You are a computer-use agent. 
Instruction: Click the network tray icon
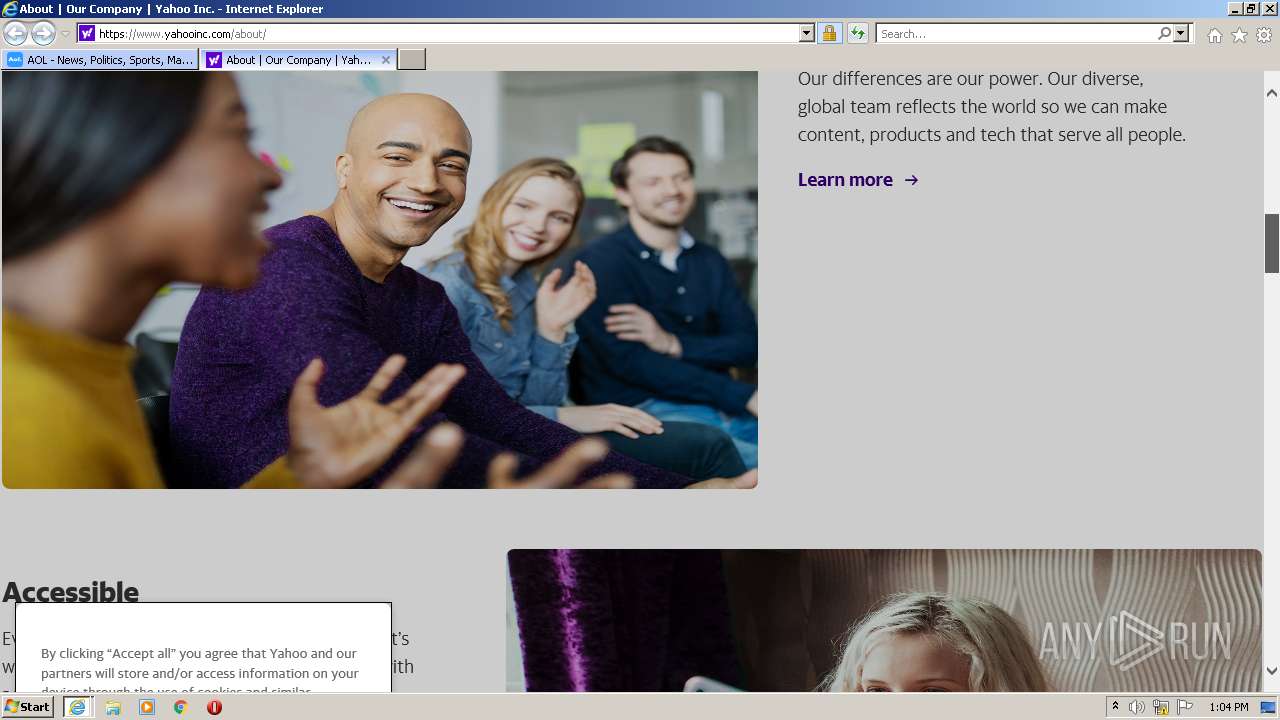tap(1161, 707)
